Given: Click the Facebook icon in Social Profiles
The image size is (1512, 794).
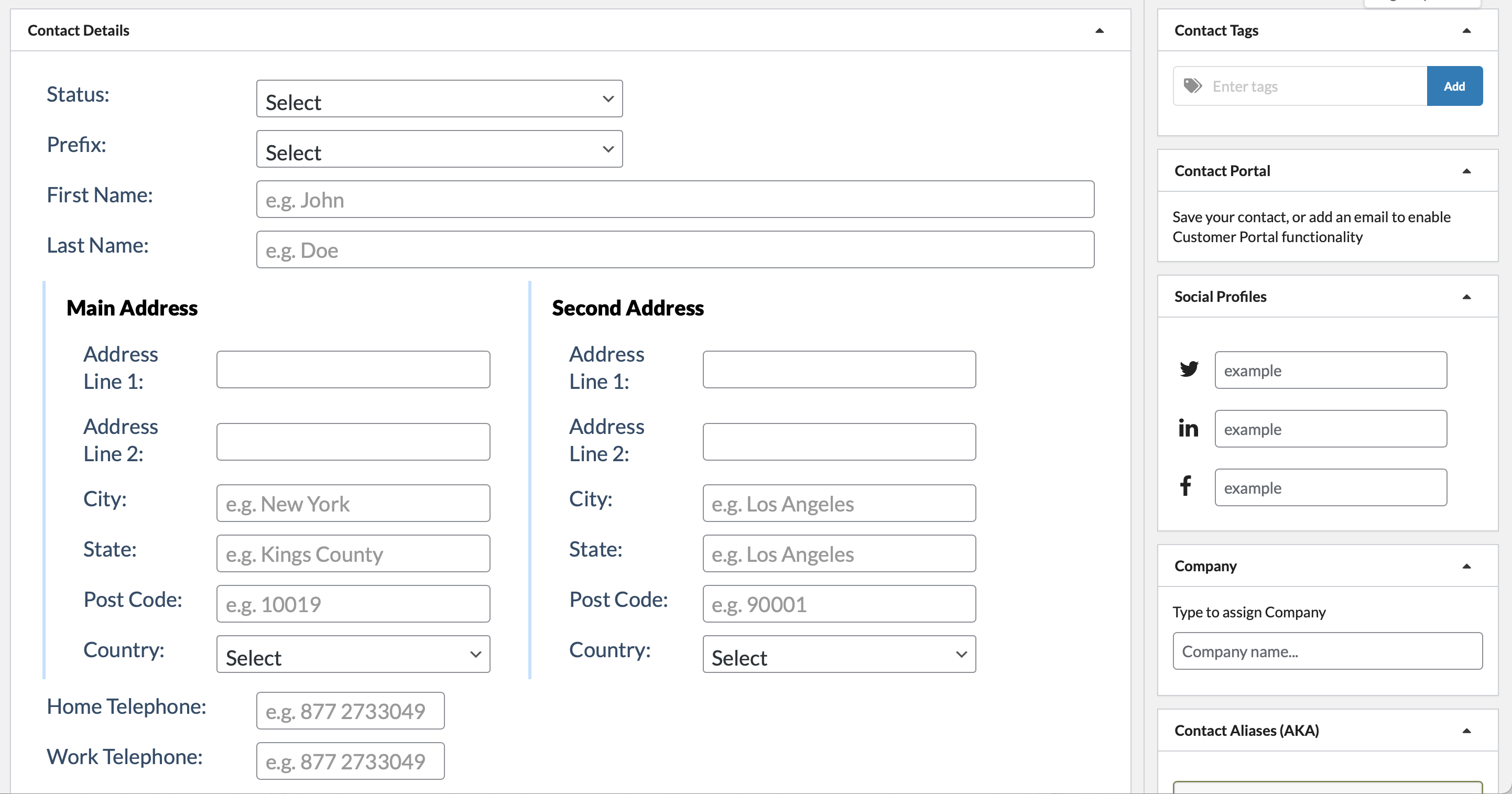Looking at the screenshot, I should coord(1186,486).
